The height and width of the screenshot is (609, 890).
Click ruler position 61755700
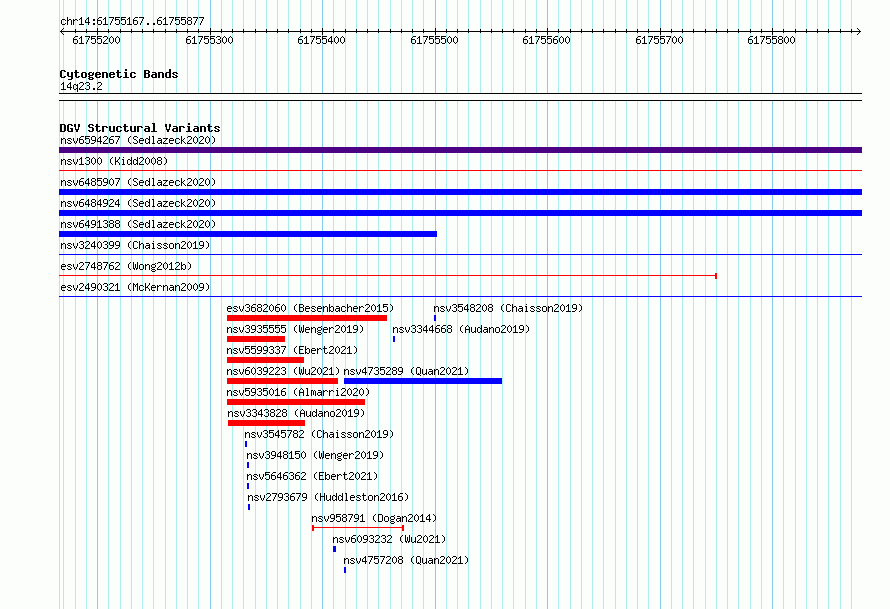[660, 40]
